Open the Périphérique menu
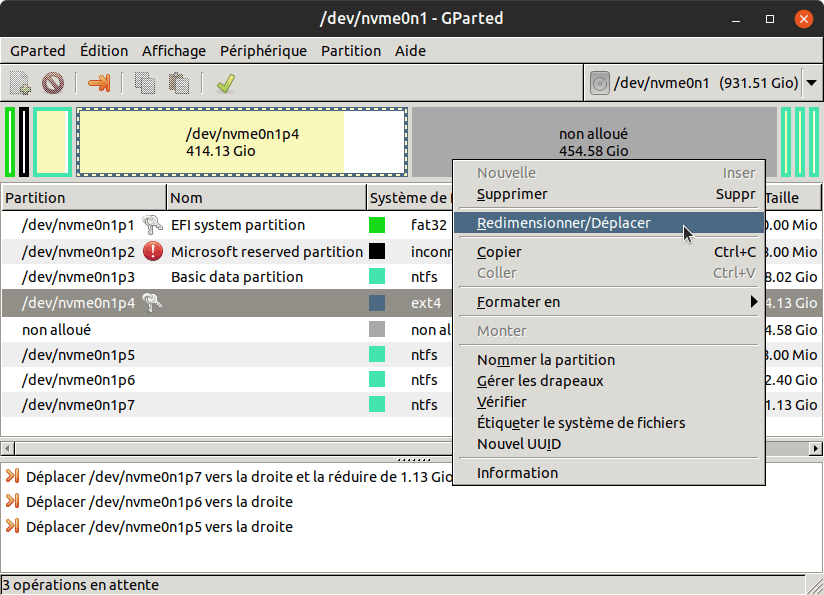The width and height of the screenshot is (824, 595). pos(263,51)
